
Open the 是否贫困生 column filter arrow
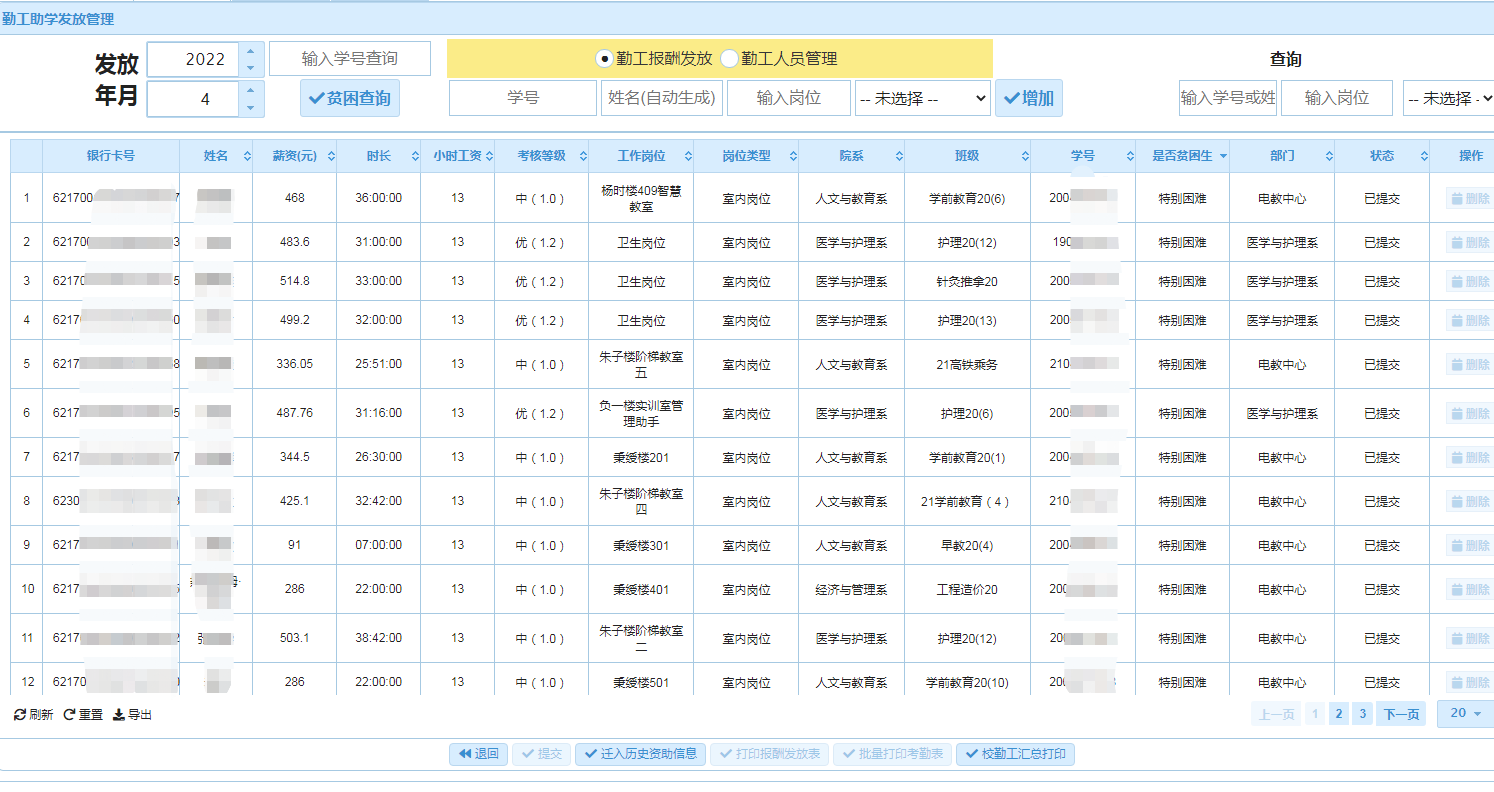coord(1222,156)
